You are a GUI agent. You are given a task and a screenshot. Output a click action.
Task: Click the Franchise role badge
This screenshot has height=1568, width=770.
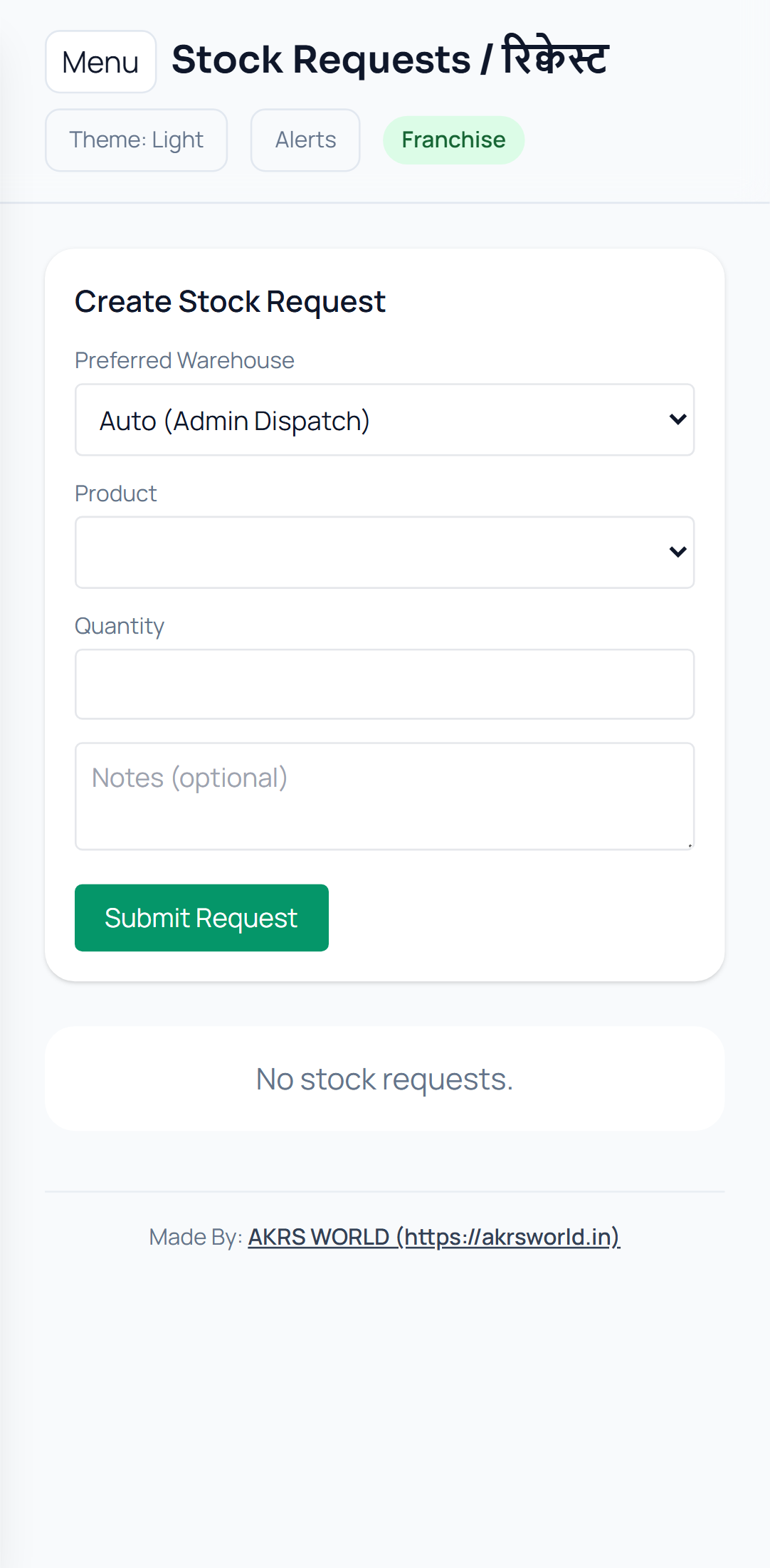click(x=453, y=140)
